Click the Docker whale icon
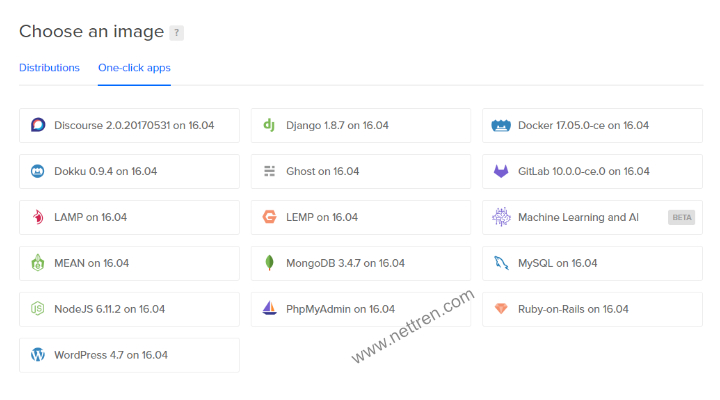Viewport: 720px width, 400px height. point(501,125)
